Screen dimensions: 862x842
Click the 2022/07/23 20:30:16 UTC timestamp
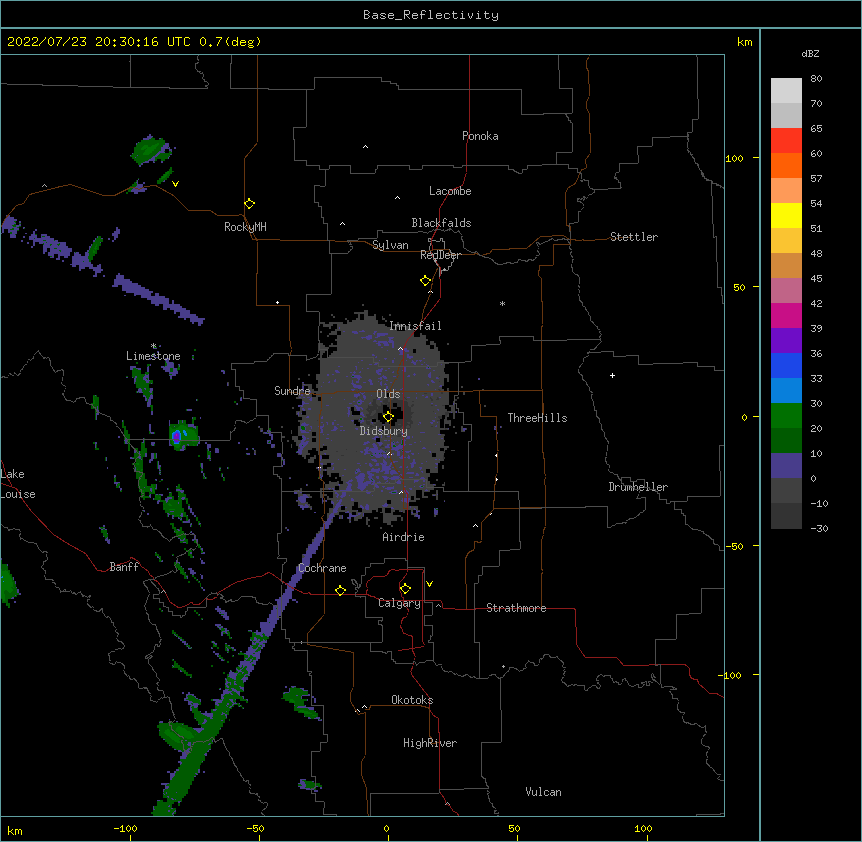[98, 42]
